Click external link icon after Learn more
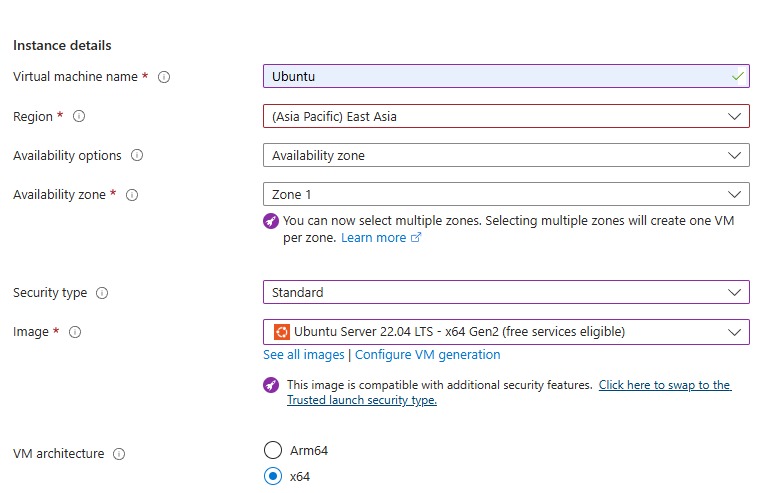This screenshot has height=493, width=771. click(x=416, y=237)
